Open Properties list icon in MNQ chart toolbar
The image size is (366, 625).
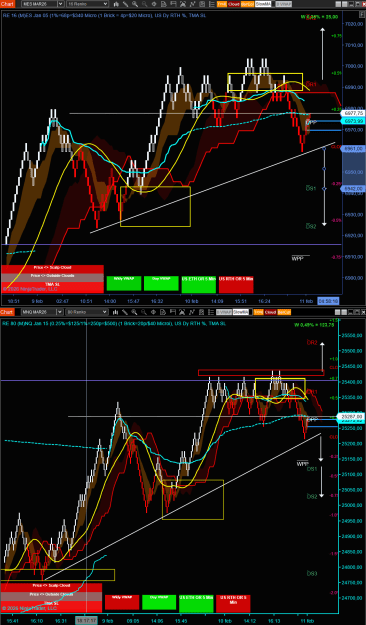coord(211,312)
